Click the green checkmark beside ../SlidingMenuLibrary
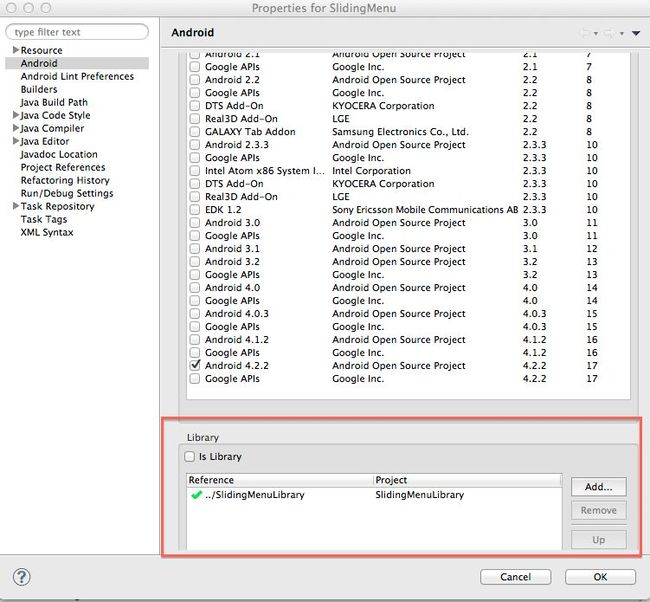650x602 pixels. click(x=196, y=495)
